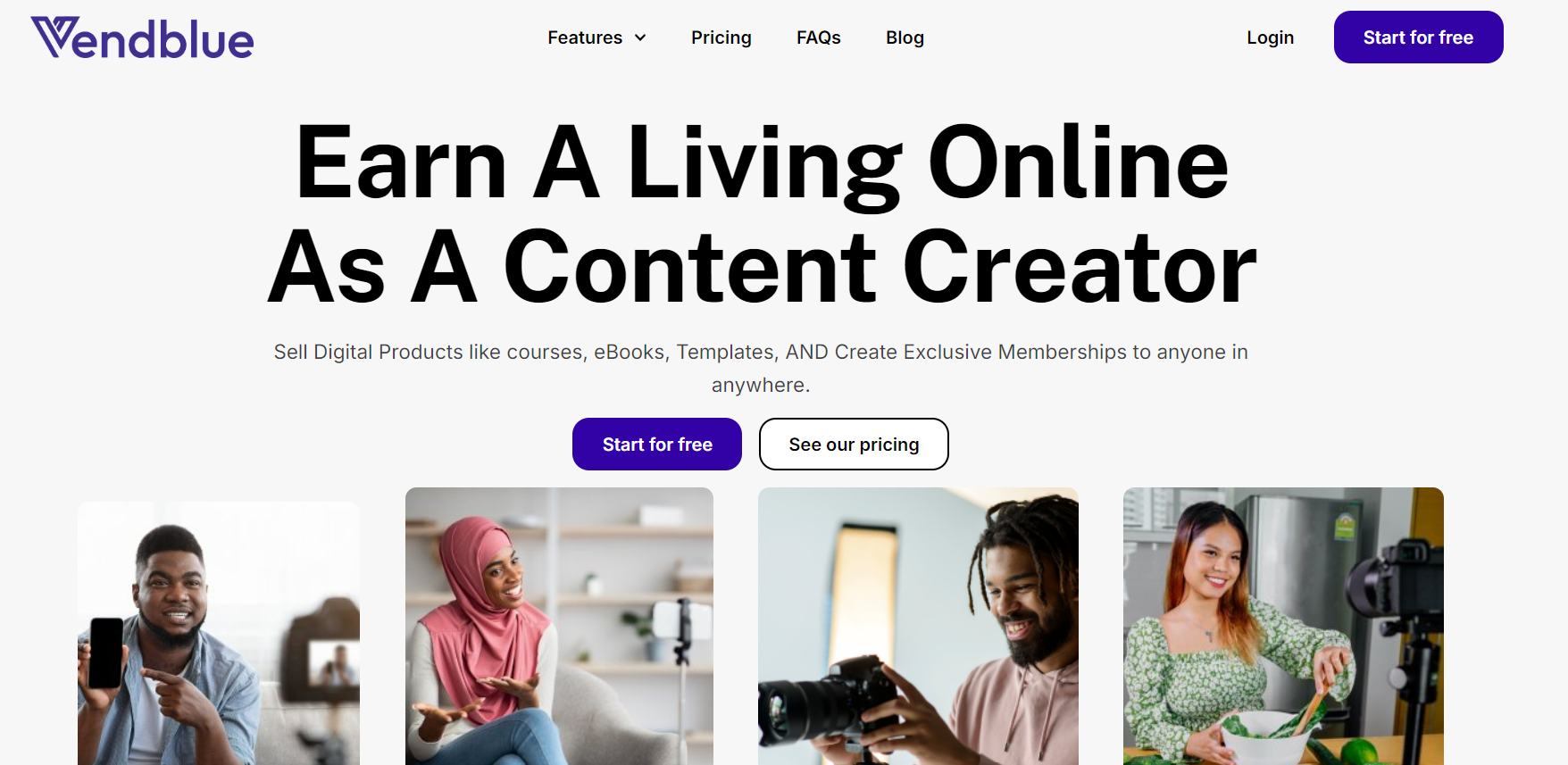Click the Login link
1568x765 pixels.
[1270, 37]
